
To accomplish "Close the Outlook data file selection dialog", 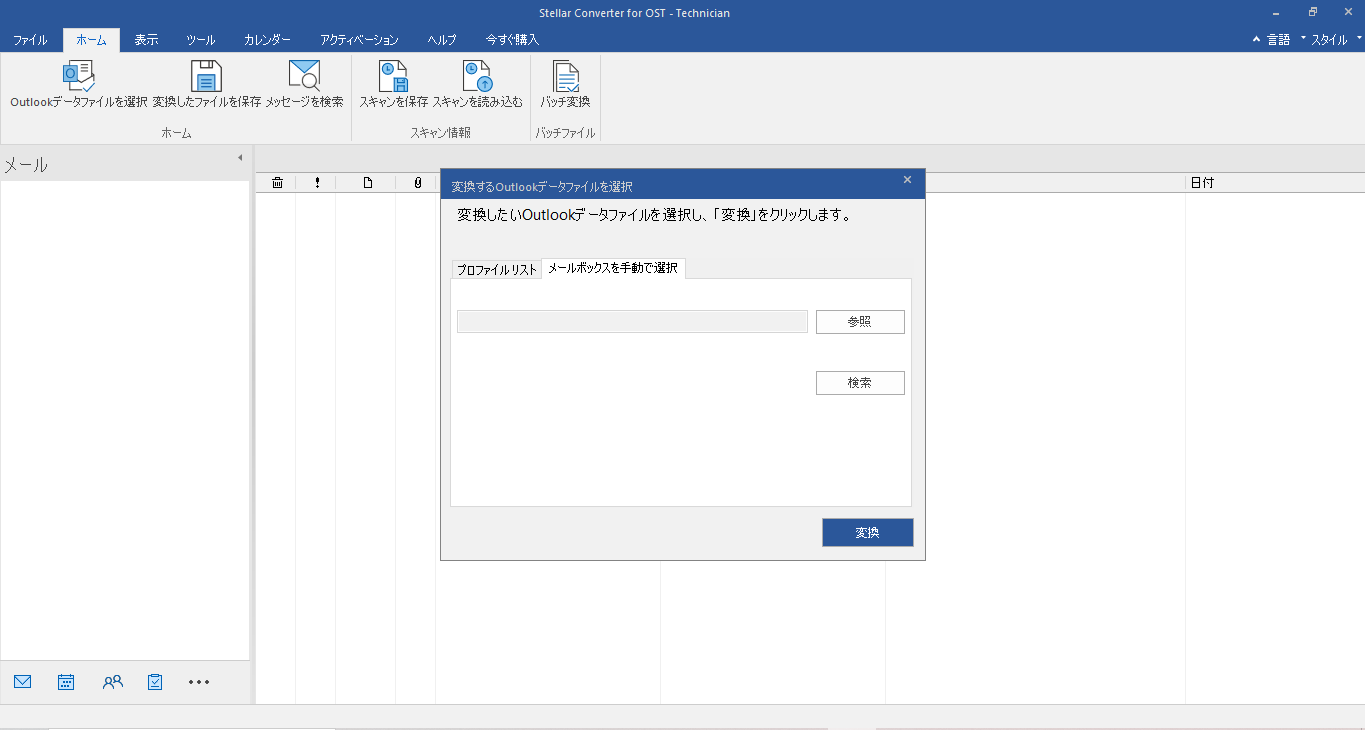I will 907,180.
